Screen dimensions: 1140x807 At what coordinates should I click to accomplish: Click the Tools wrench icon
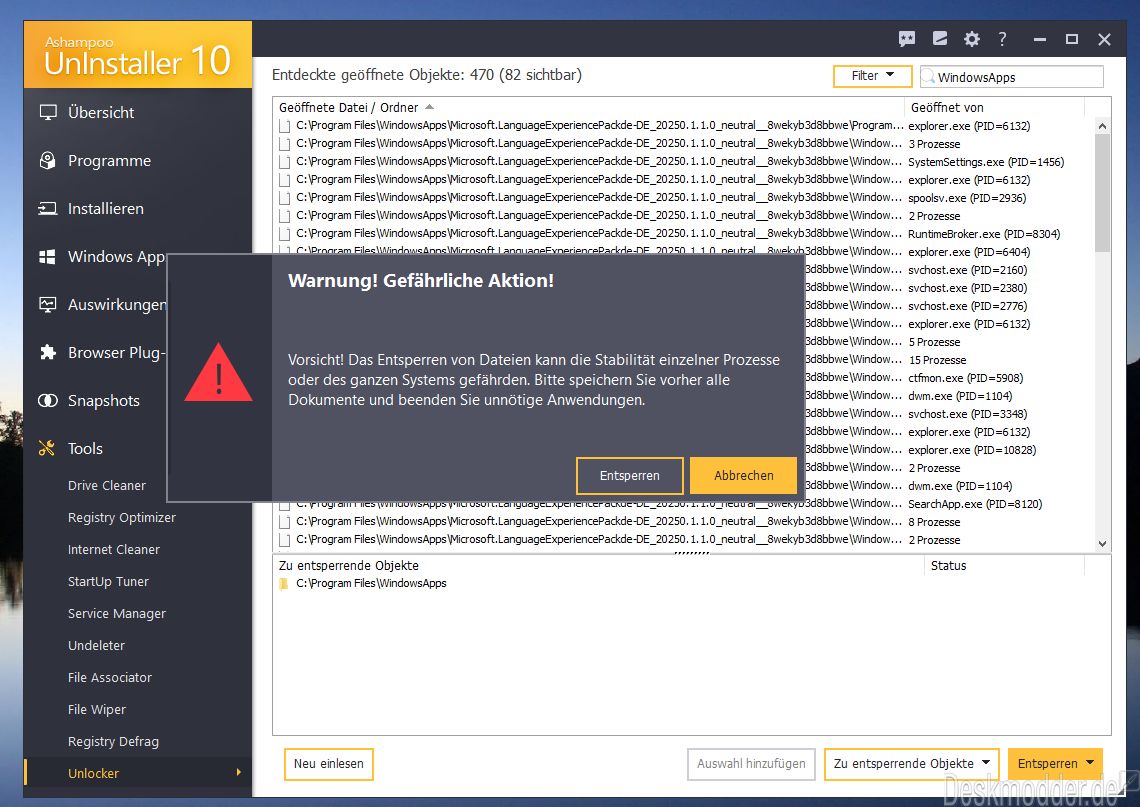pyautogui.click(x=47, y=449)
